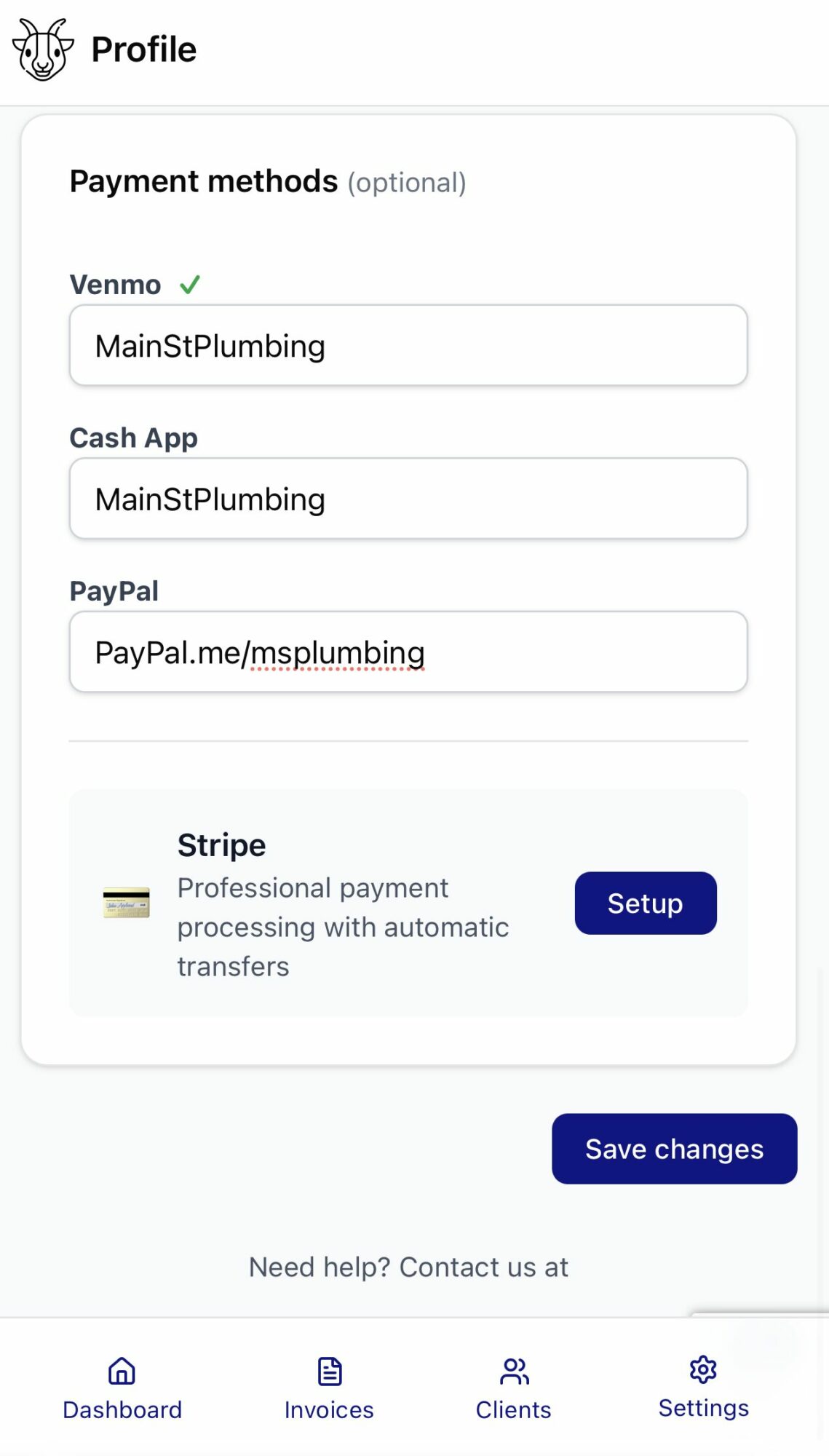The width and height of the screenshot is (829, 1456).
Task: Click the Payment methods heading
Action: coord(204,181)
